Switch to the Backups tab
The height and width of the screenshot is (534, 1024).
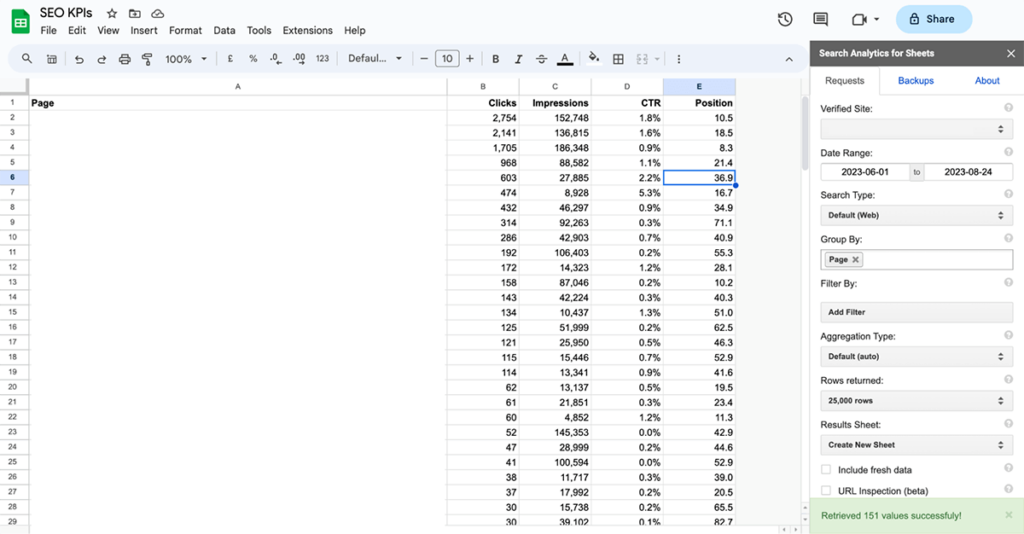tap(916, 81)
